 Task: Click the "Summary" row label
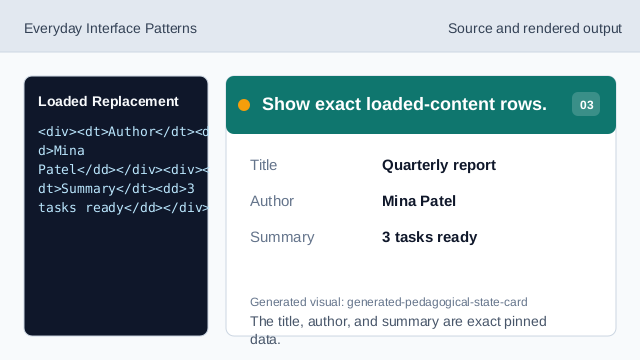click(x=282, y=237)
